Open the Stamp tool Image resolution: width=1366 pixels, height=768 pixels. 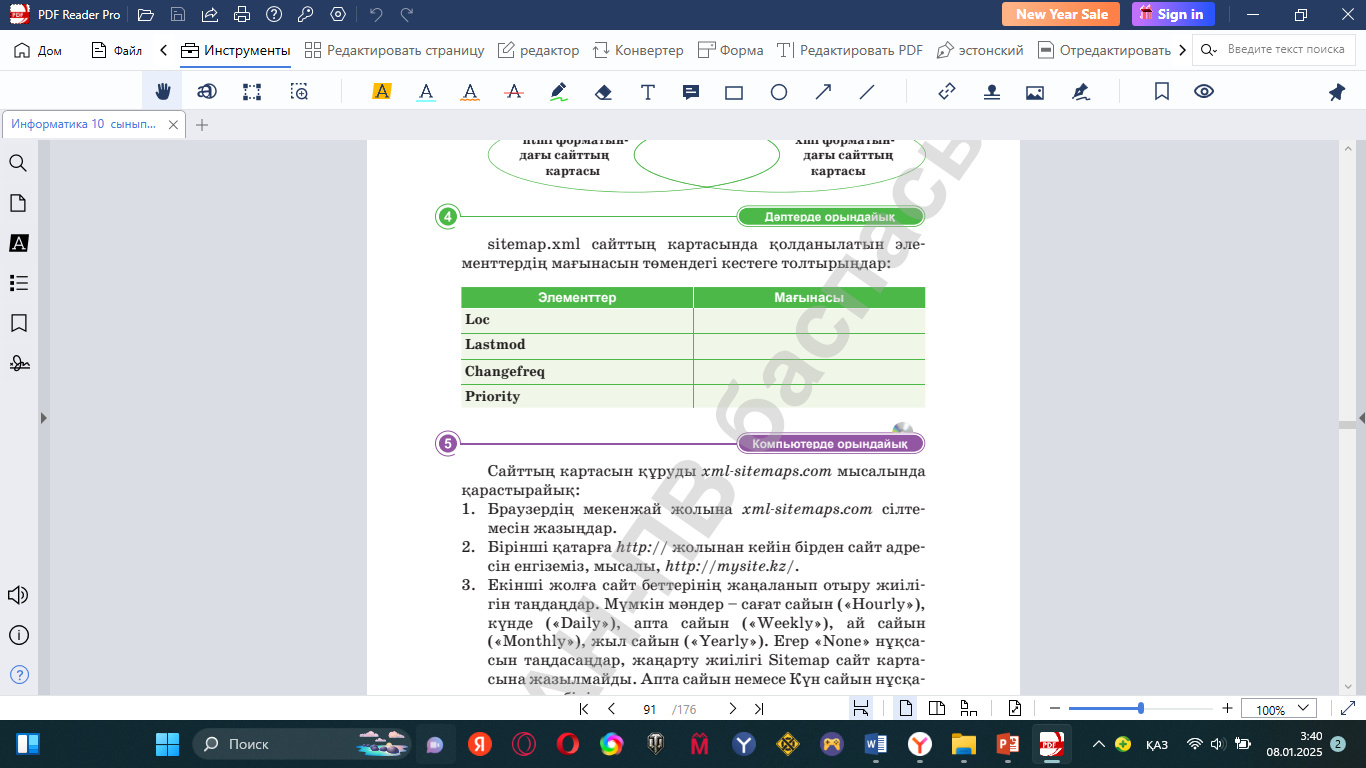[x=991, y=92]
